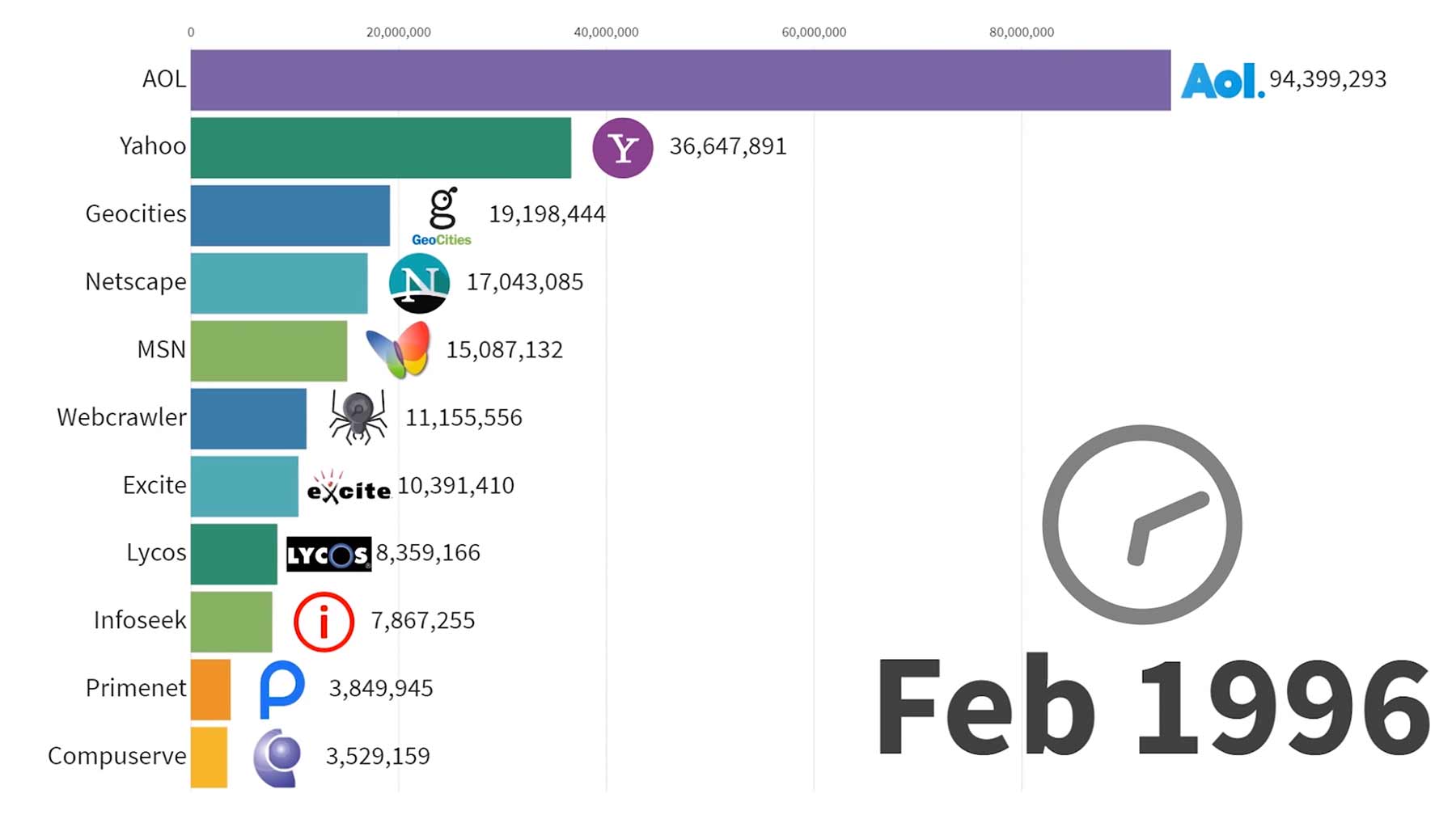Screen dimensions: 1456x819
Task: Click the Webcrawler spider icon
Action: coord(358,417)
